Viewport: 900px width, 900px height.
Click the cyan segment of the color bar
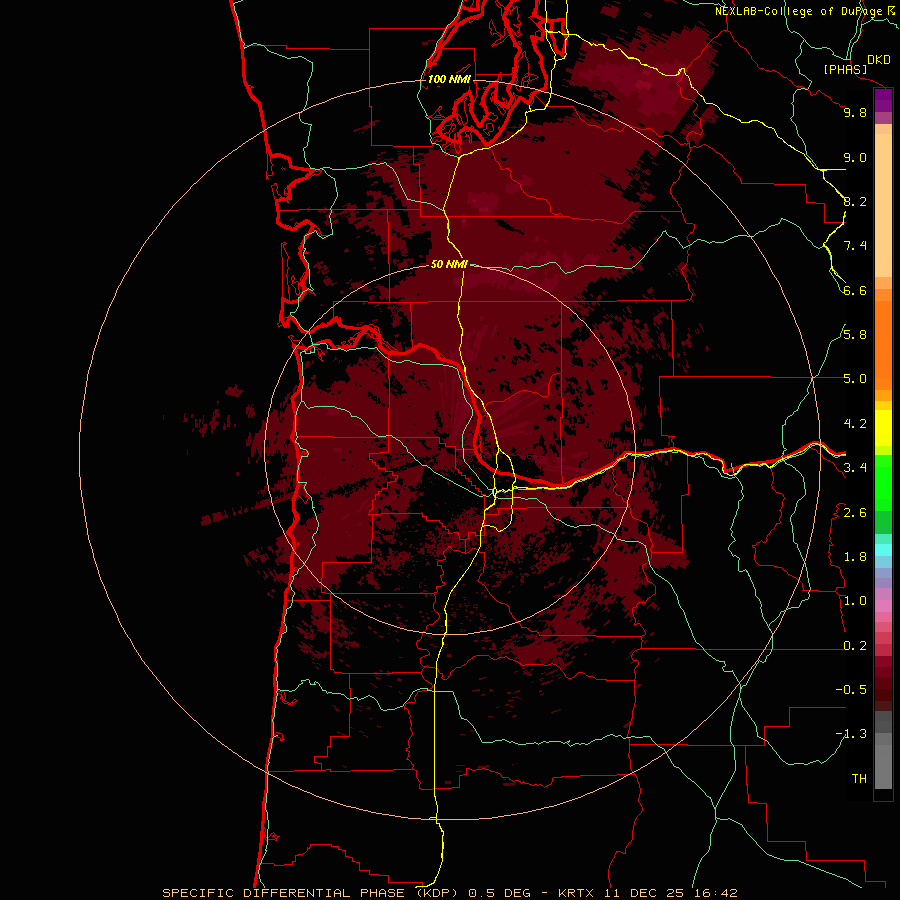pyautogui.click(x=883, y=550)
